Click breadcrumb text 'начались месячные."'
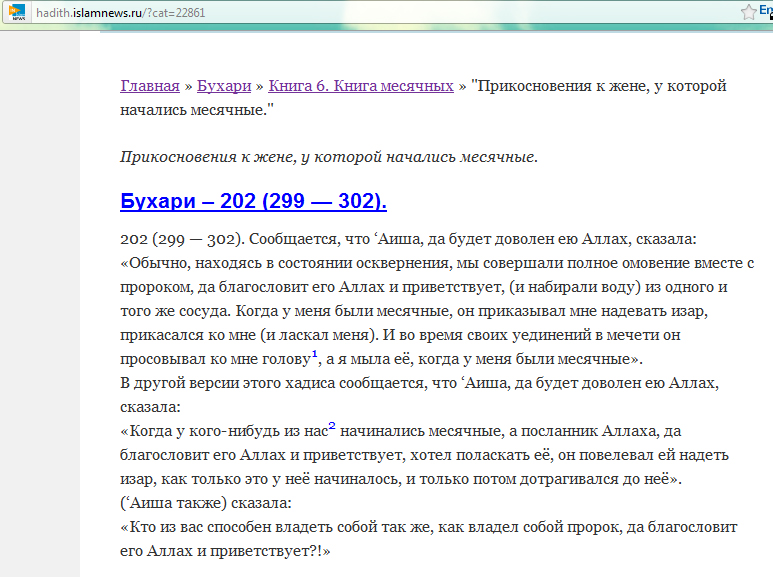 [197, 110]
